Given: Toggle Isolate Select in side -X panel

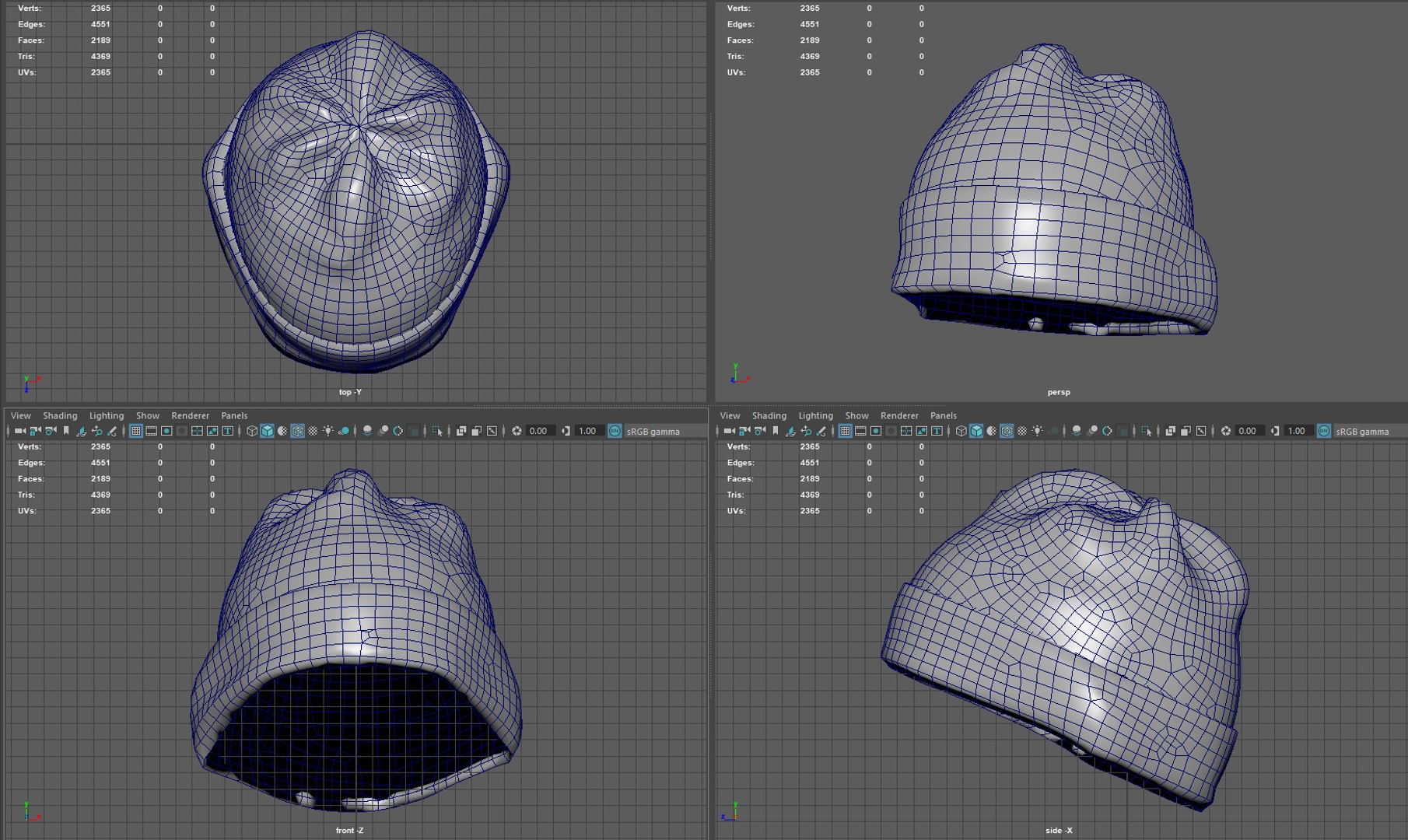Looking at the screenshot, I should pyautogui.click(x=1147, y=431).
